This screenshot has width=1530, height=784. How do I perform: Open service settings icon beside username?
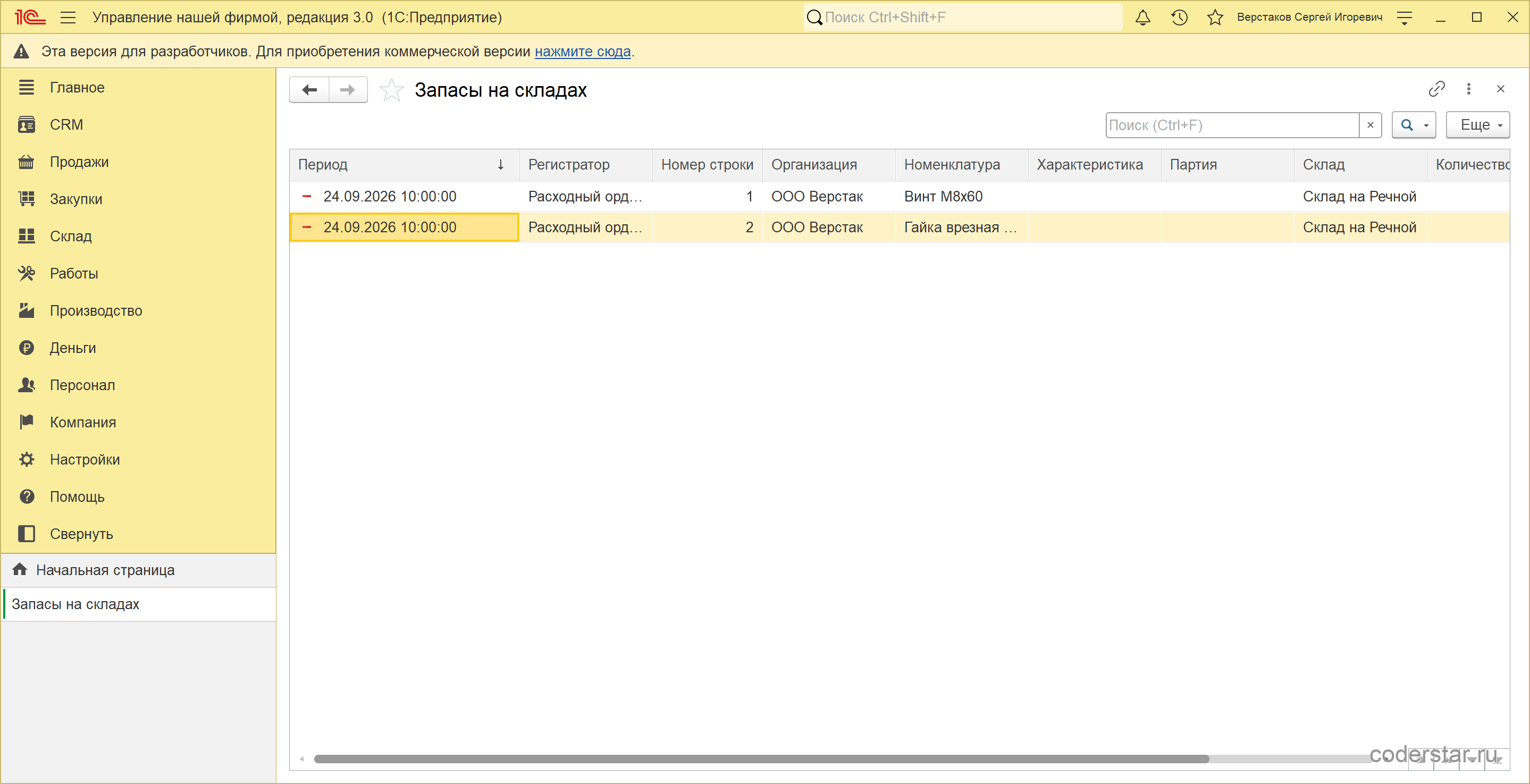[x=1405, y=18]
